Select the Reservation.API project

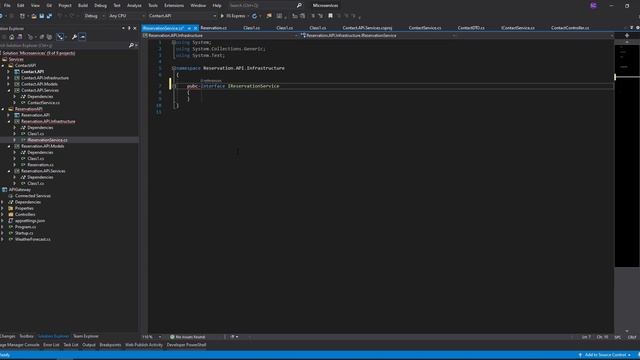point(35,115)
